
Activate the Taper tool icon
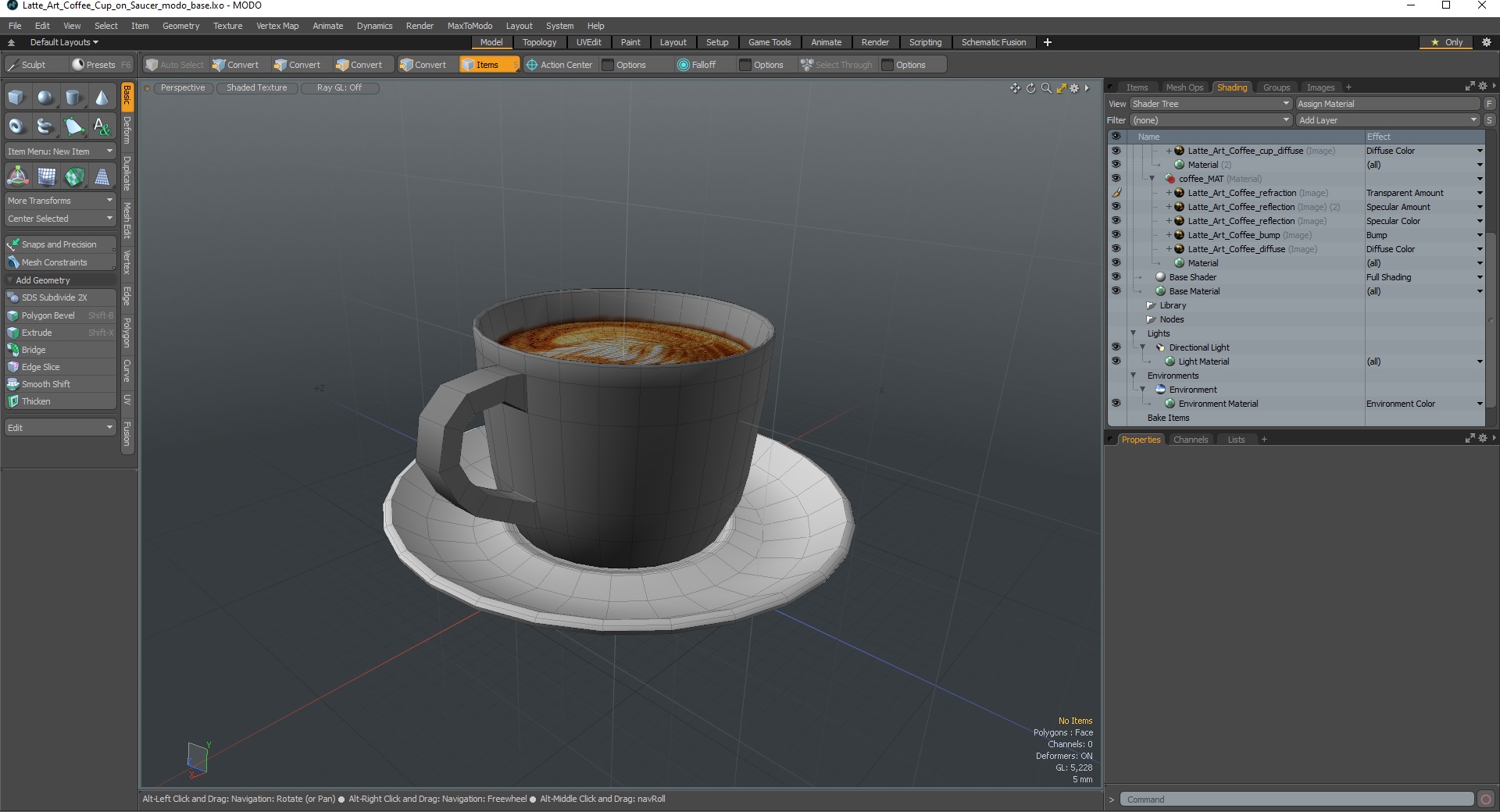(102, 176)
